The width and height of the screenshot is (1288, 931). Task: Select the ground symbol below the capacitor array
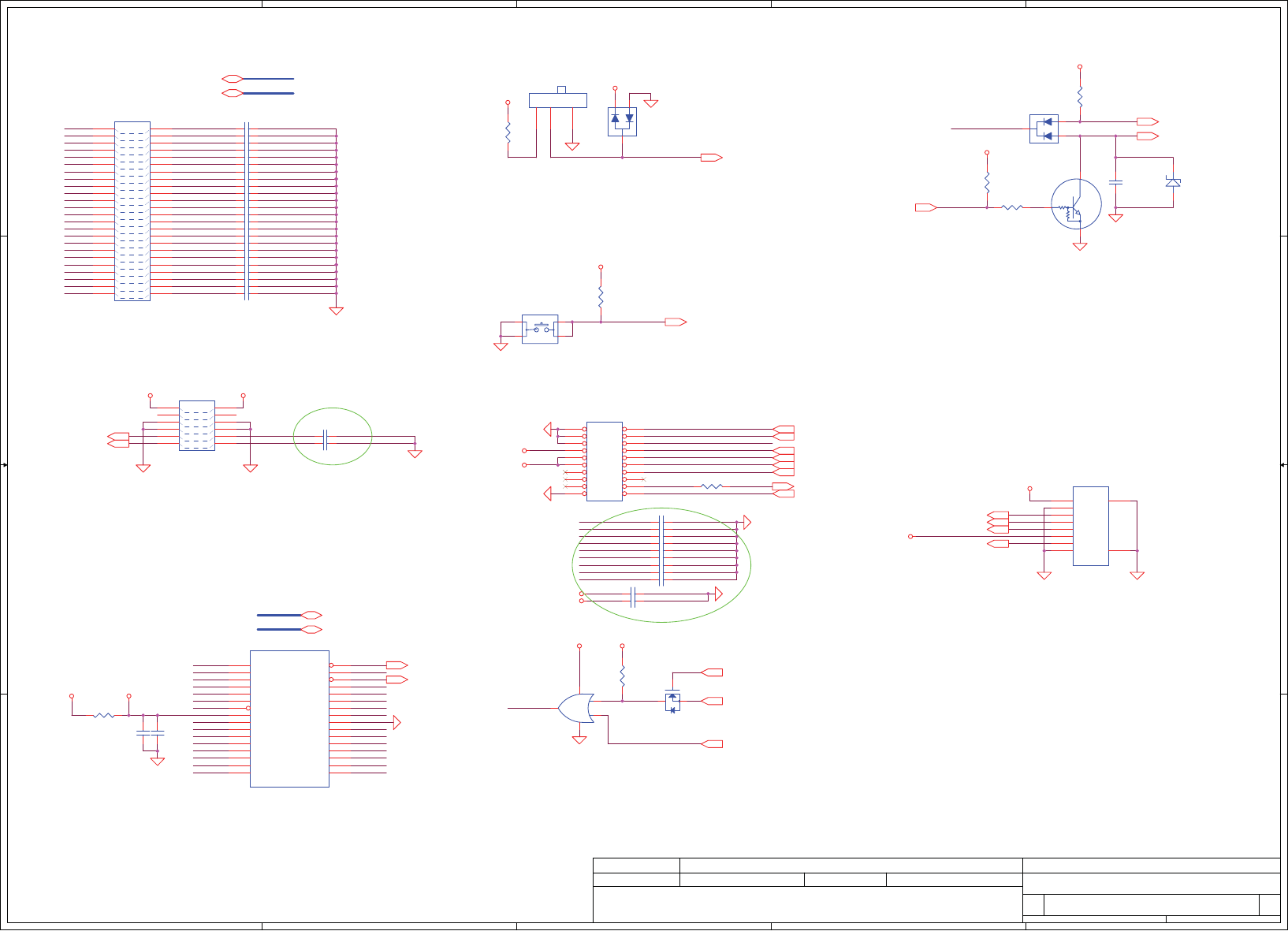(336, 311)
